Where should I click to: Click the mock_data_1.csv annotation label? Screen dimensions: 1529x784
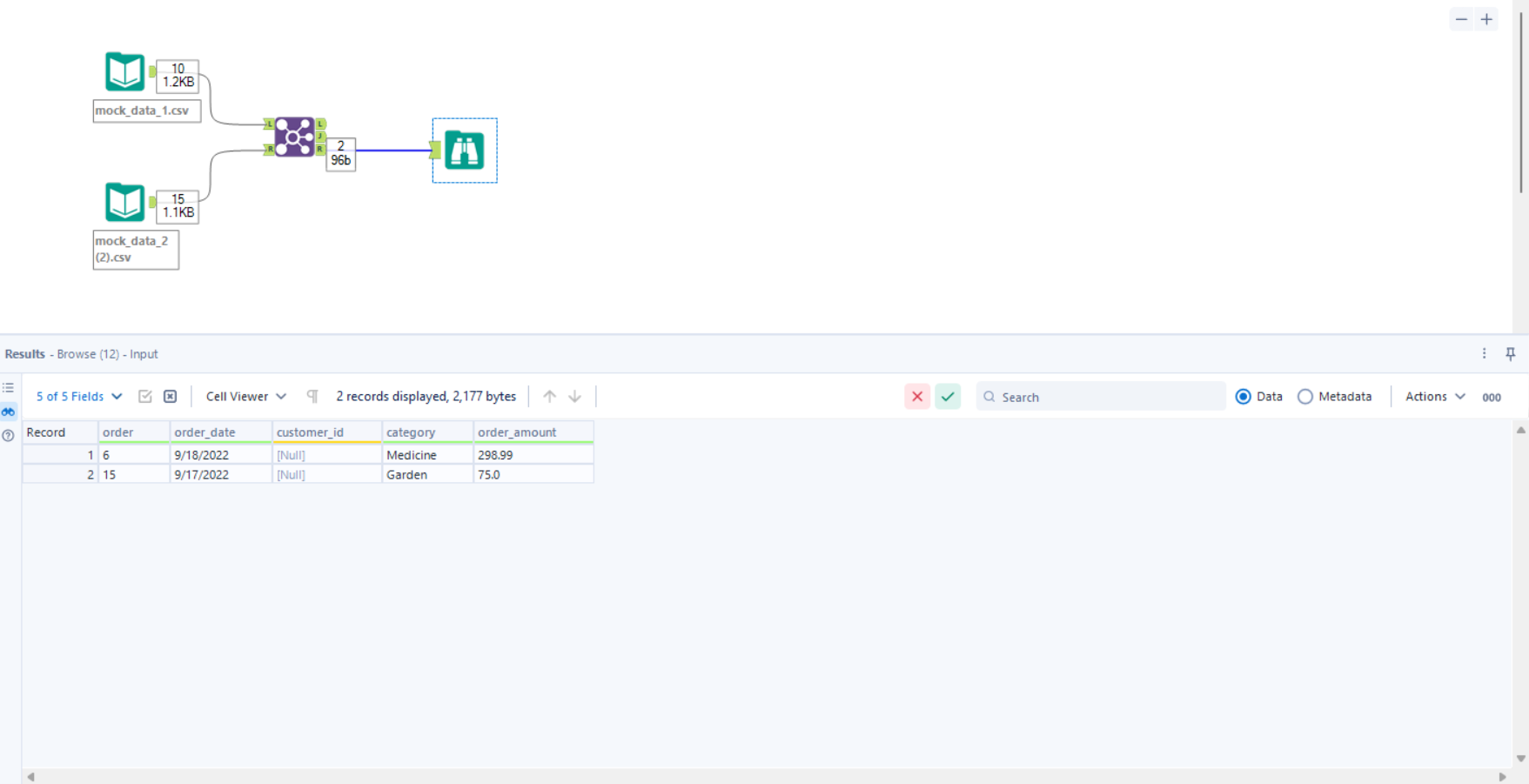147,111
